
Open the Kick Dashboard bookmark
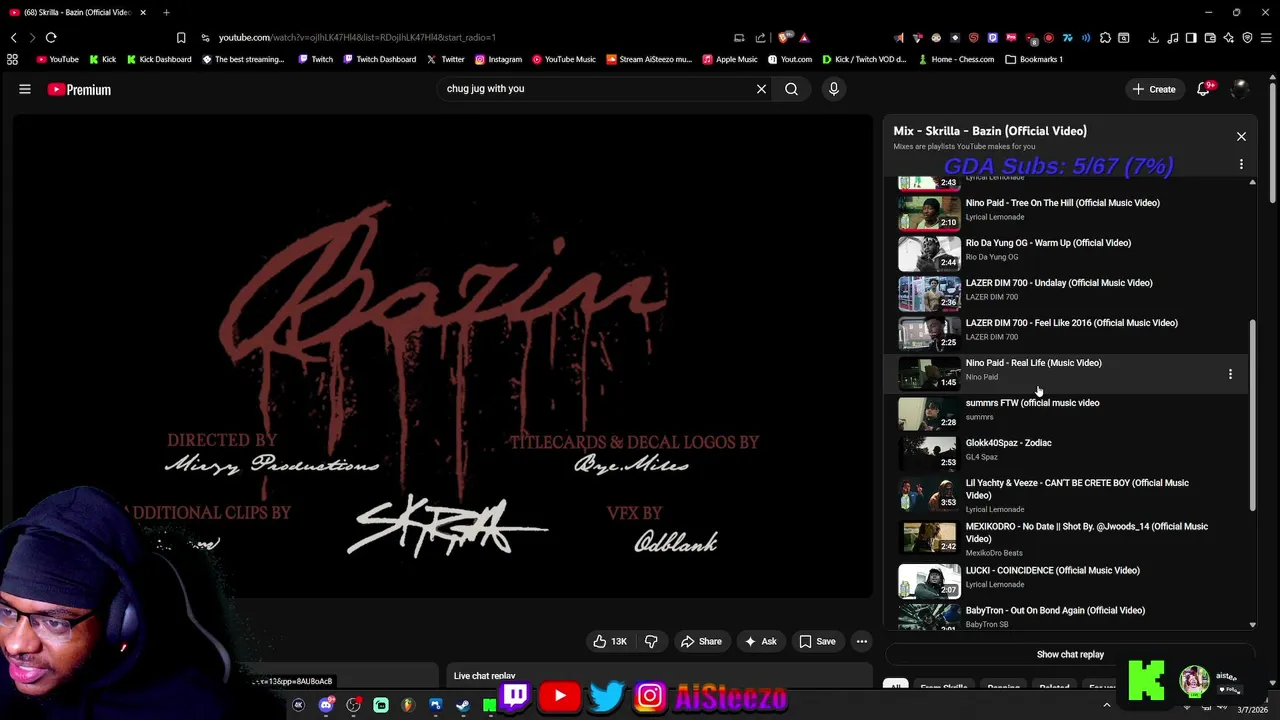click(x=159, y=59)
